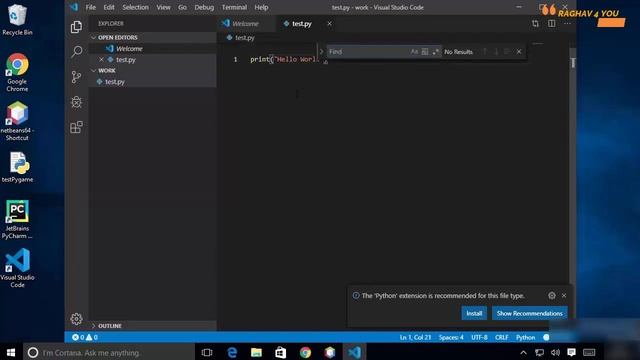Click line 1 print code text
This screenshot has height=360, width=640.
point(284,60)
